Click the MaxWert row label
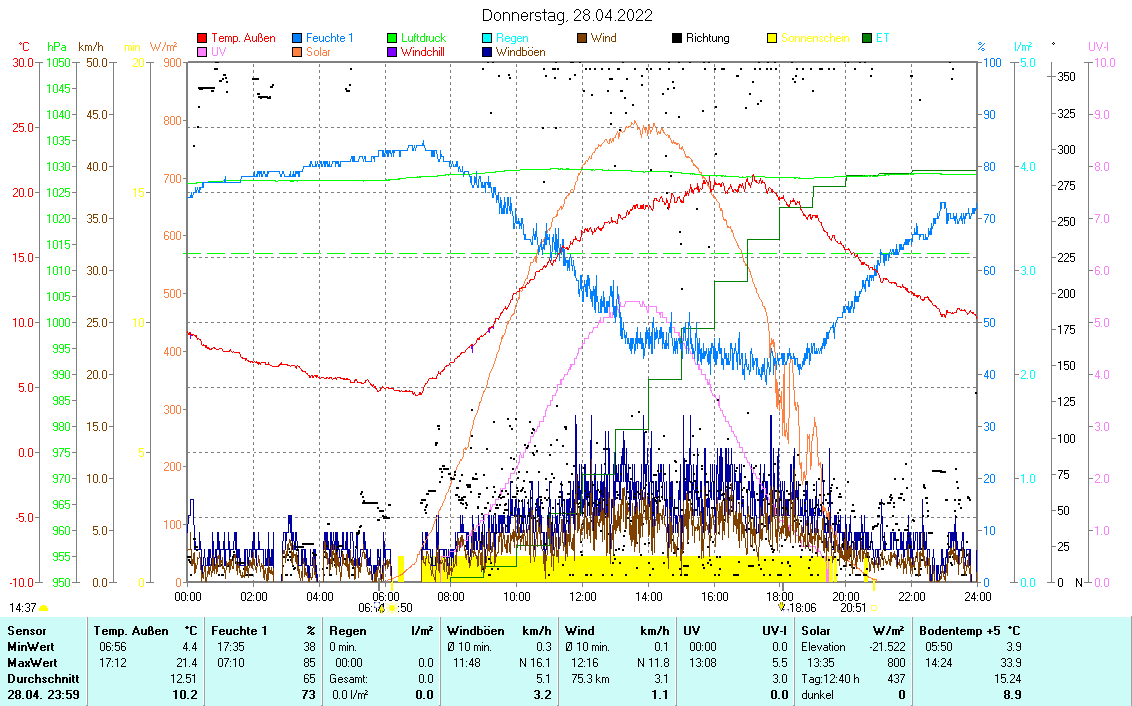1132x706 pixels. tap(32, 663)
